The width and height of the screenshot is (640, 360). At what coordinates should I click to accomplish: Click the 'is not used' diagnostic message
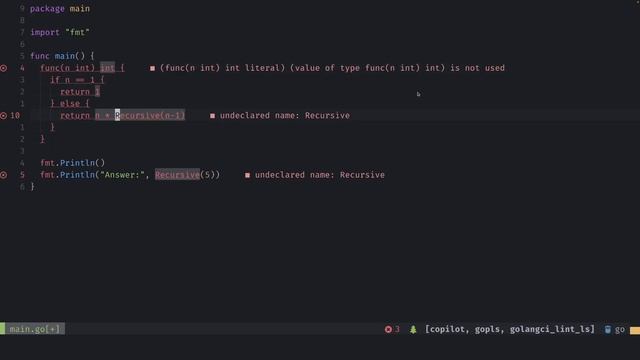click(x=332, y=68)
